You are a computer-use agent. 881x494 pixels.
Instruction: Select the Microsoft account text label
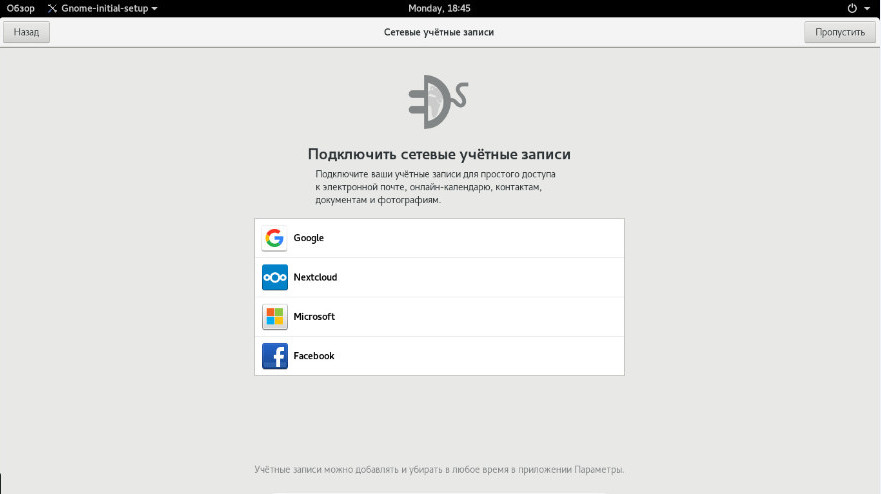(x=314, y=316)
